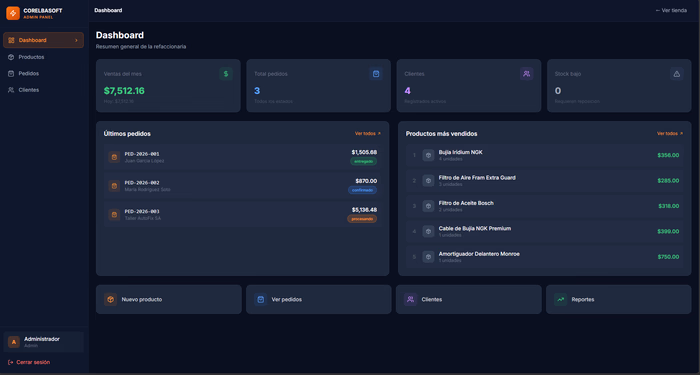Click the Dashboard grid icon in sidebar
The width and height of the screenshot is (700, 375).
point(11,40)
